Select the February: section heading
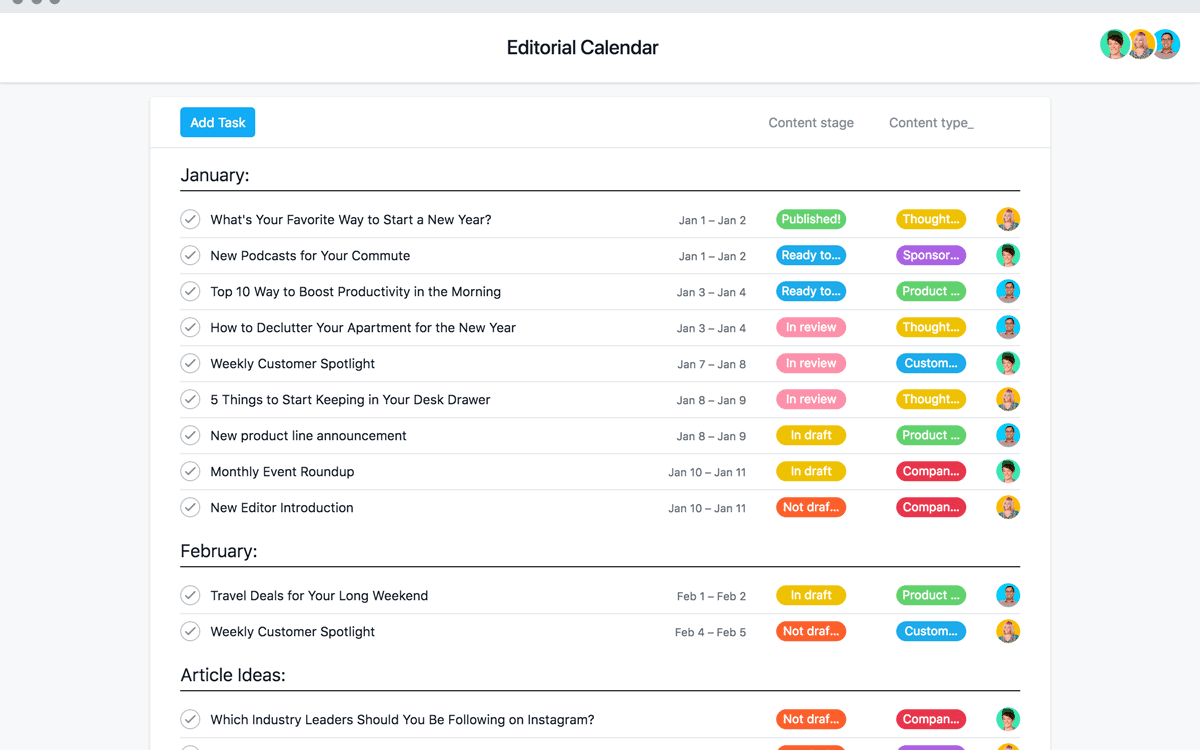 tap(219, 551)
